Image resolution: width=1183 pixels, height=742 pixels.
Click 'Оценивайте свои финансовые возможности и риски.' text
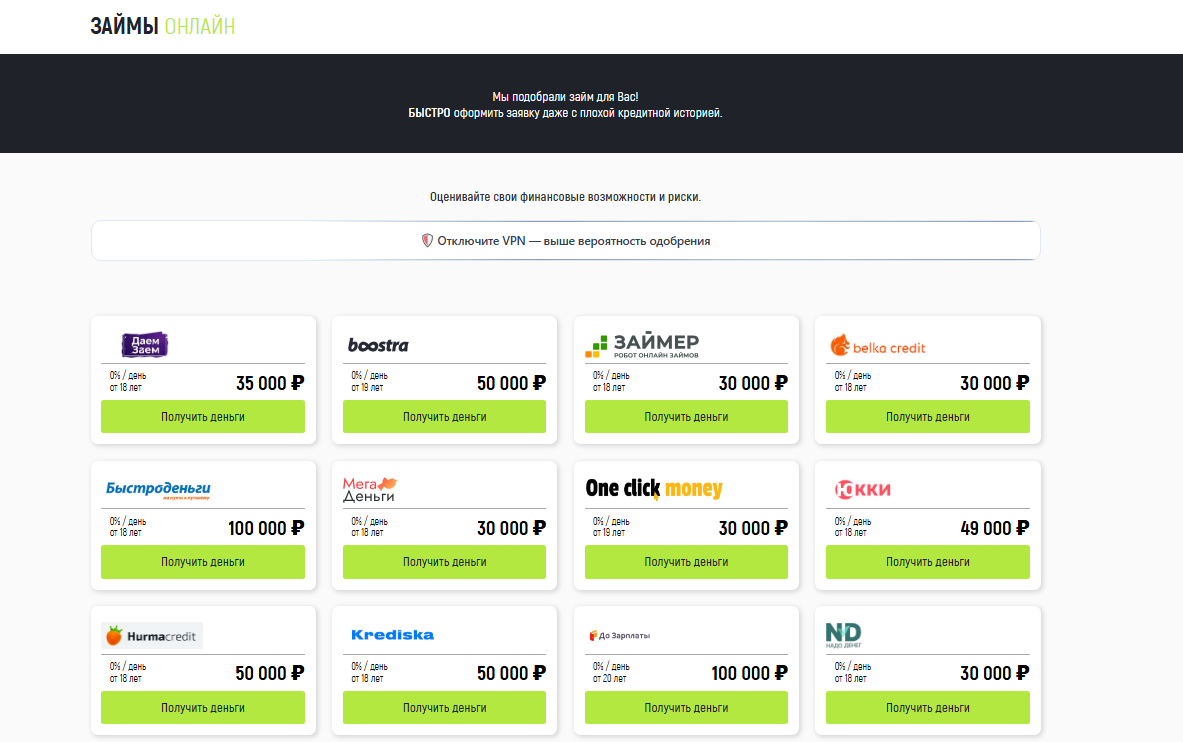point(565,197)
